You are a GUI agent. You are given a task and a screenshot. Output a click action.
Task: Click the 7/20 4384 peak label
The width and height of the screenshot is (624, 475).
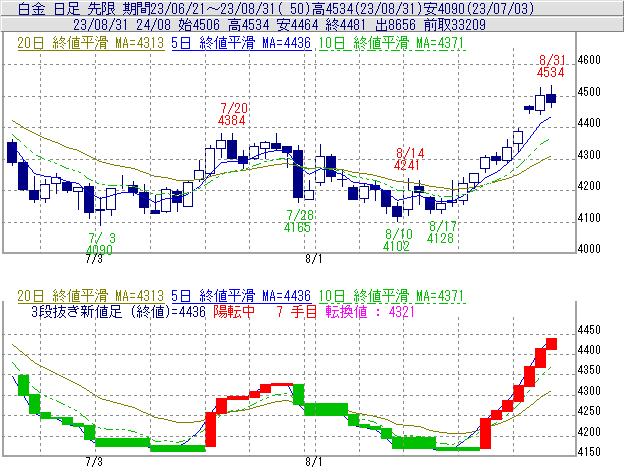tap(233, 114)
